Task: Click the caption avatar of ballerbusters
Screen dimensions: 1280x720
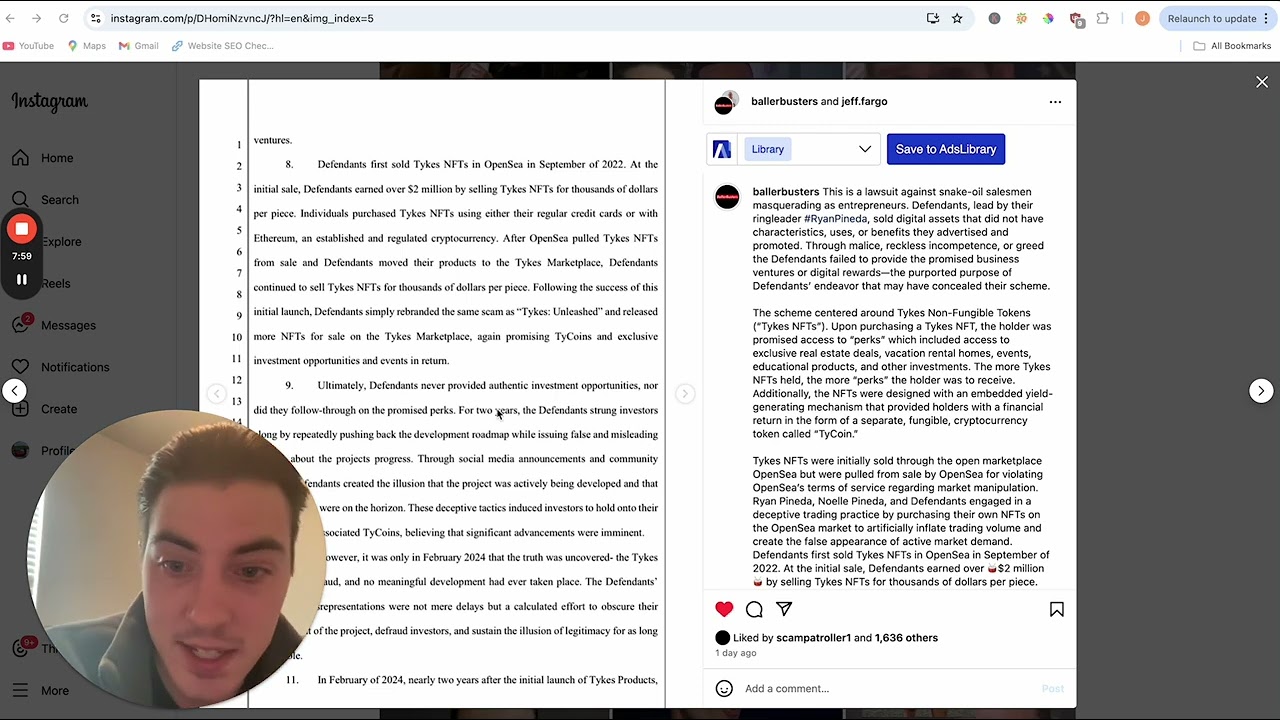Action: point(727,197)
